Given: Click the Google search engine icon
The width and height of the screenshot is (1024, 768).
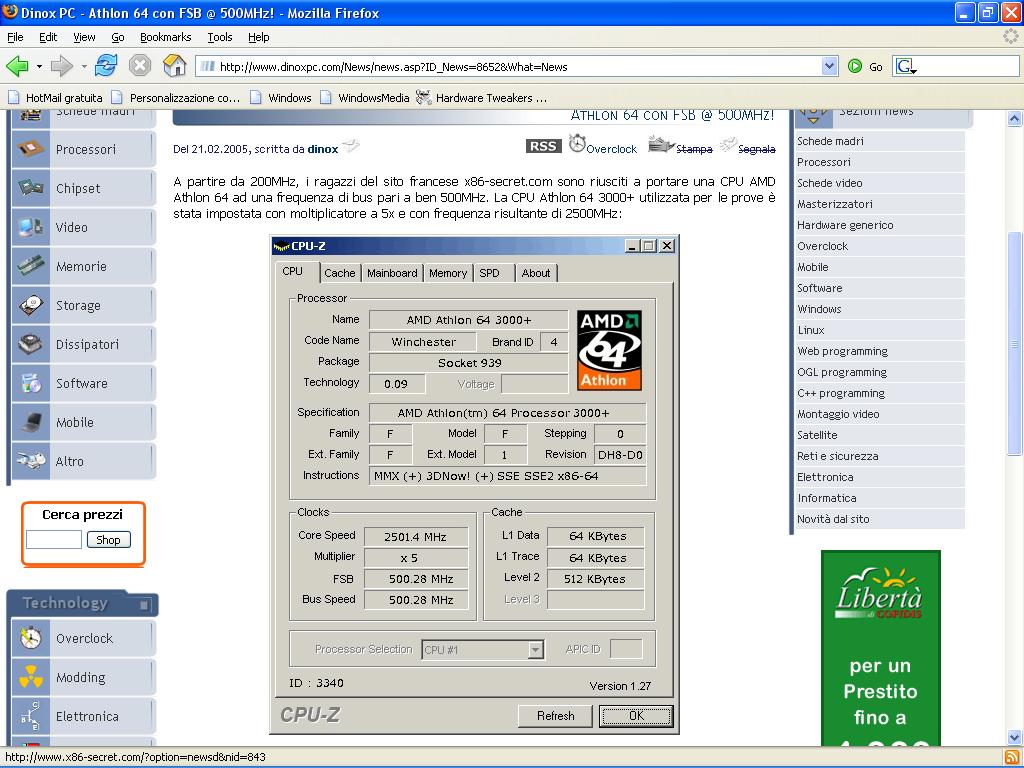Looking at the screenshot, I should coord(906,66).
